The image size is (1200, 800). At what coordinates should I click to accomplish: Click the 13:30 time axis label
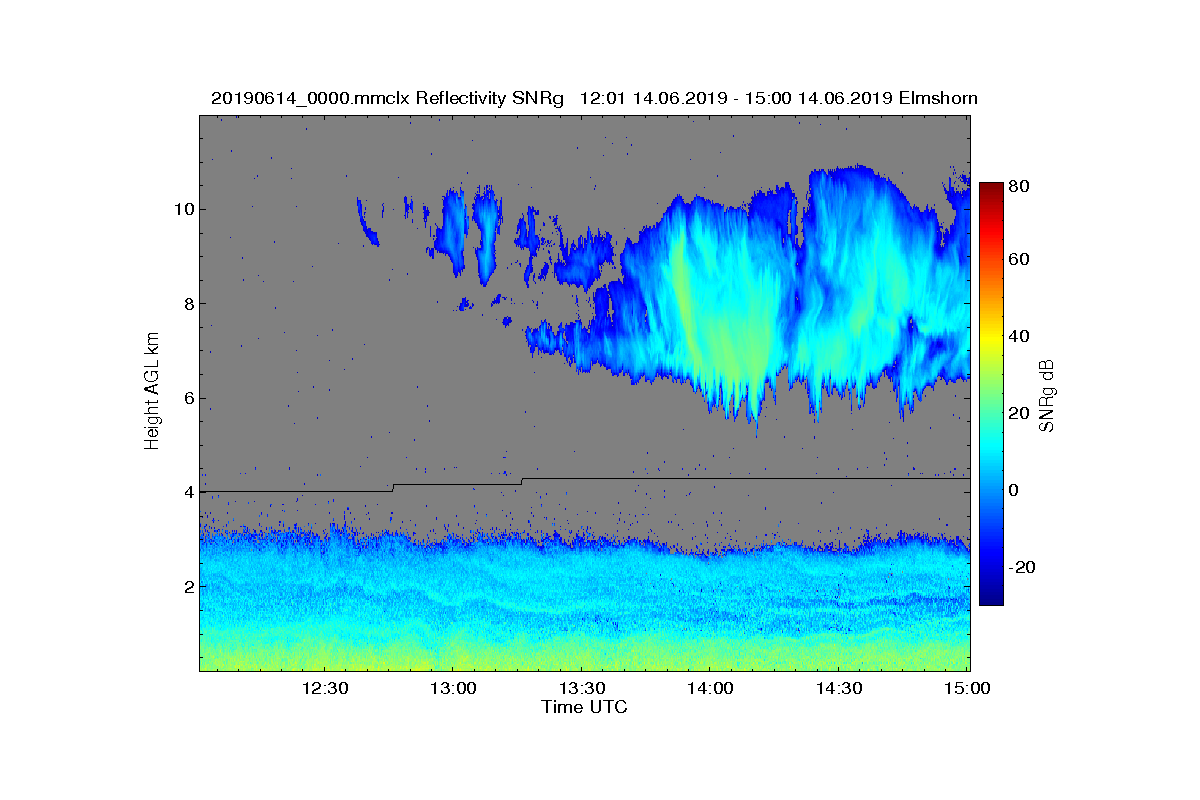582,689
